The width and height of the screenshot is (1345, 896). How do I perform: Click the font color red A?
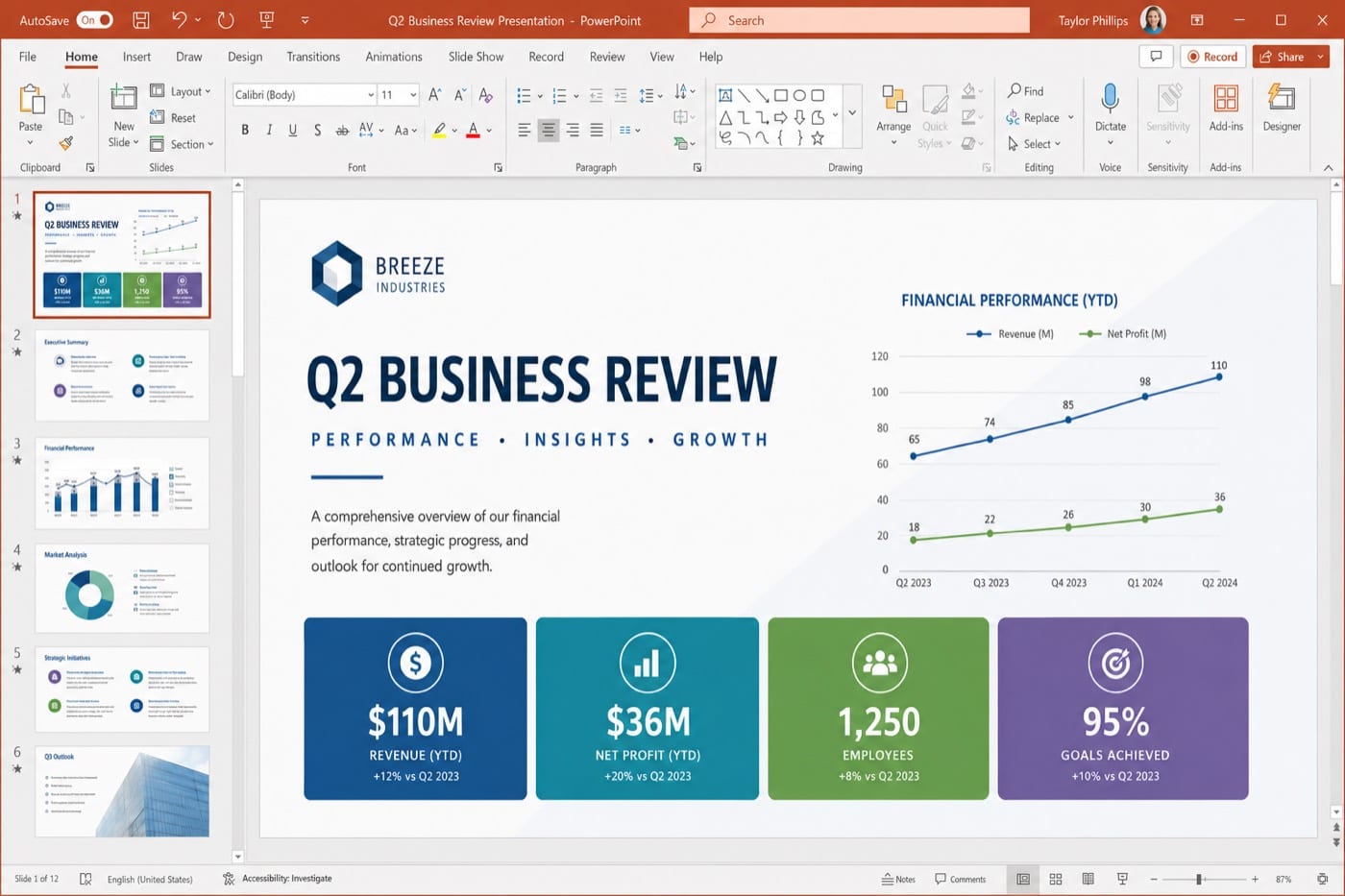click(x=473, y=130)
